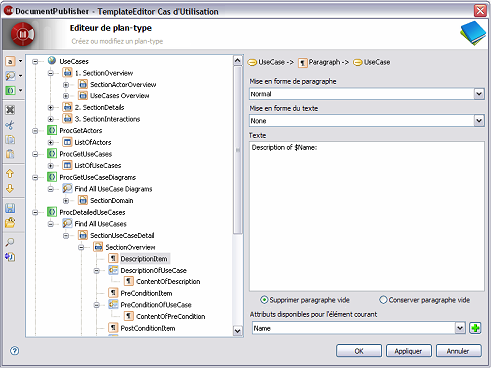Select the ContentOfDescription tree item

168,282
